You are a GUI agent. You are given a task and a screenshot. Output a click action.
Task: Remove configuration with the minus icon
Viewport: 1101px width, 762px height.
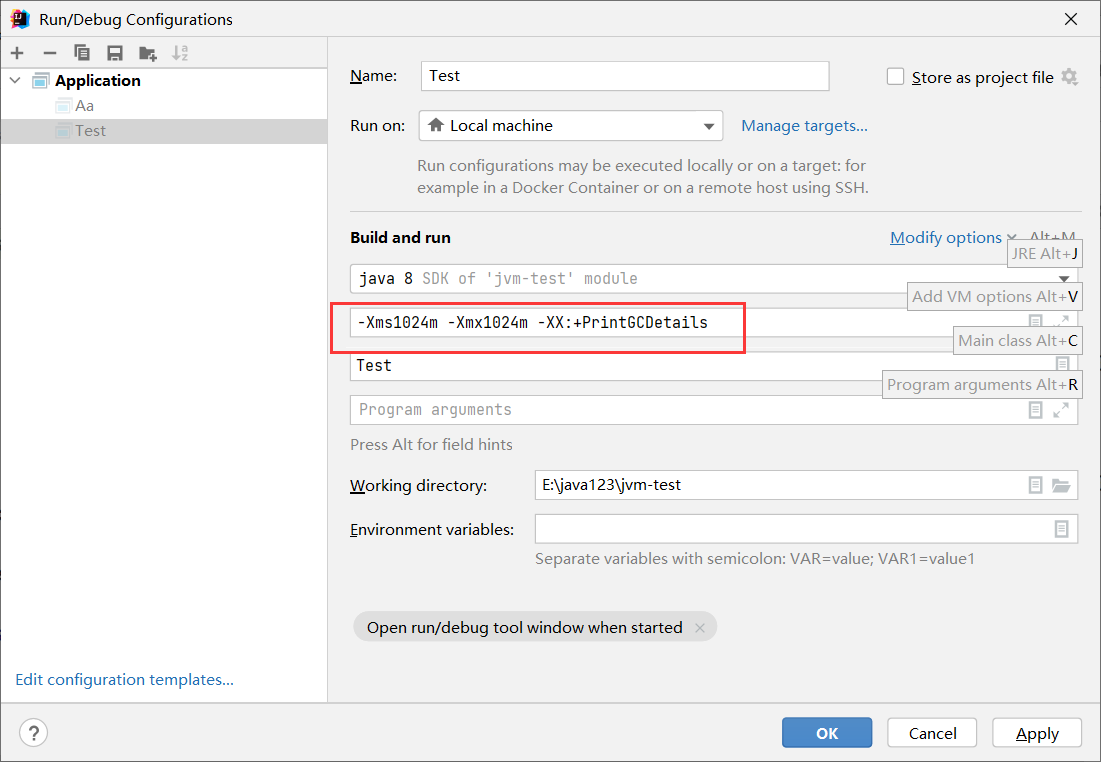[x=50, y=53]
